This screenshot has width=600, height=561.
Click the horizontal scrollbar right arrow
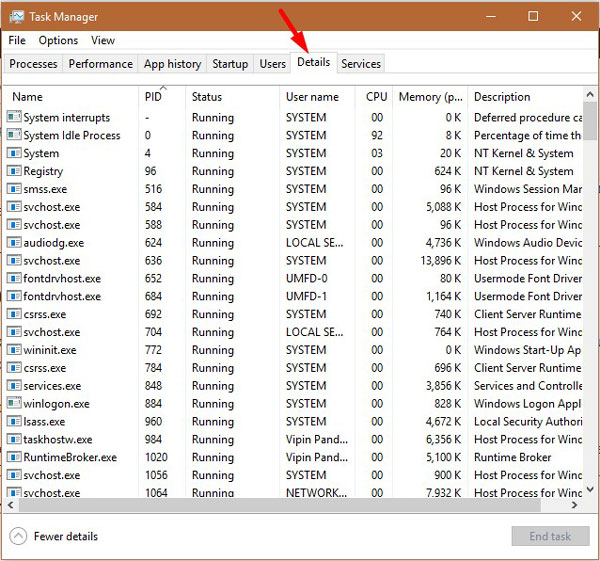coord(574,505)
